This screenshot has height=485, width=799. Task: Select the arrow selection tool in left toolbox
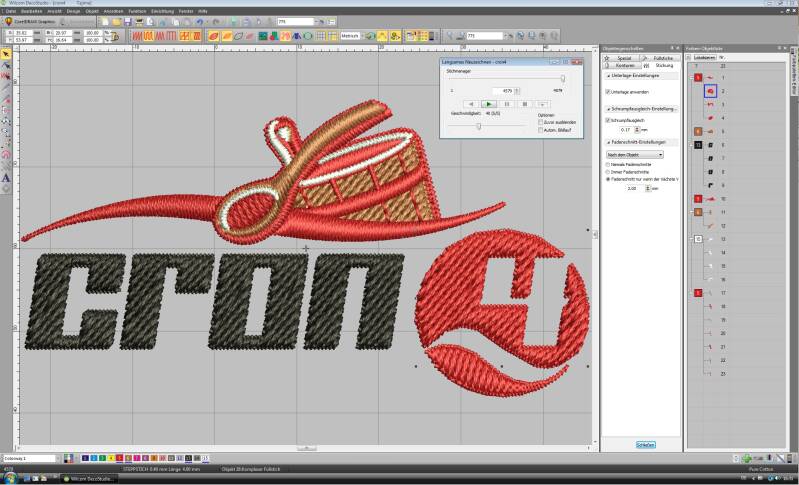click(x=6, y=53)
